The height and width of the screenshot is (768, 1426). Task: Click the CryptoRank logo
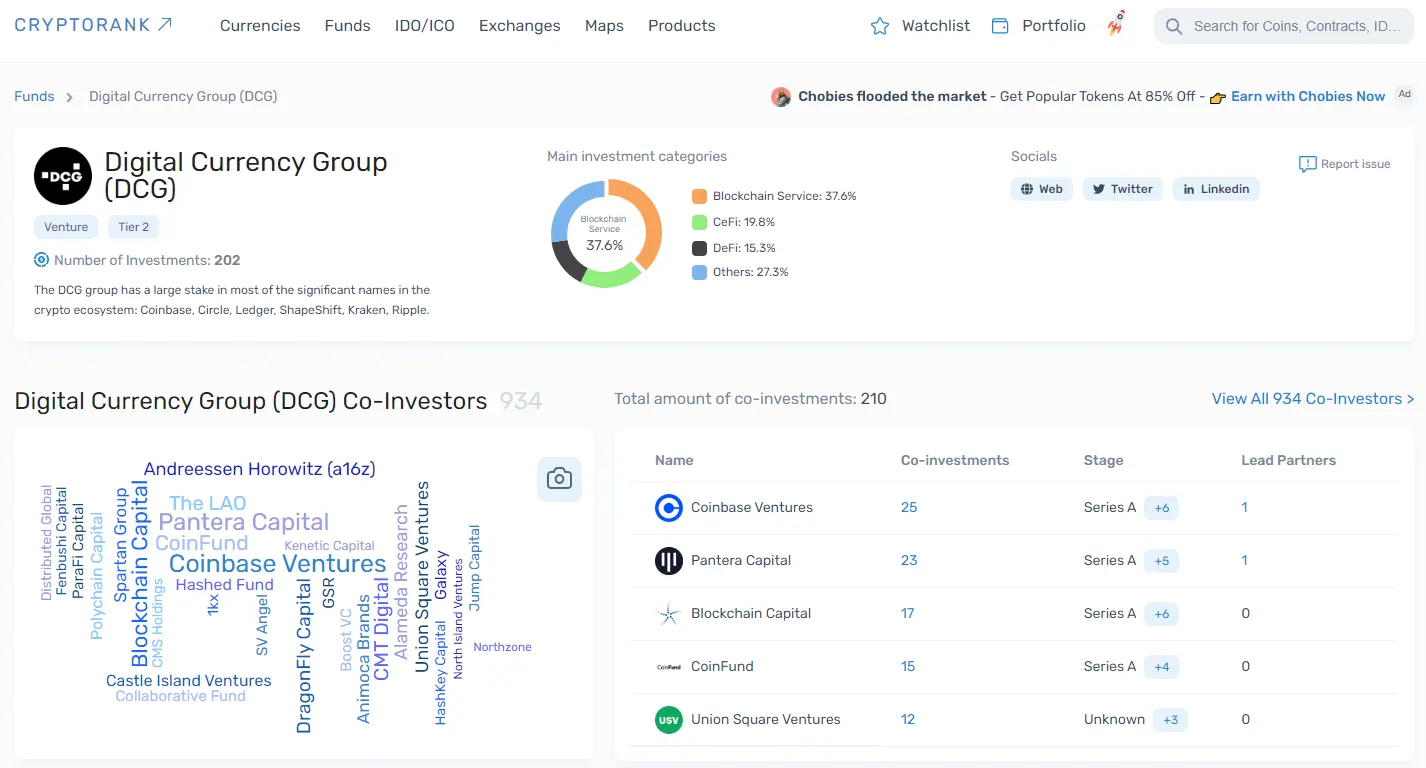tap(93, 25)
